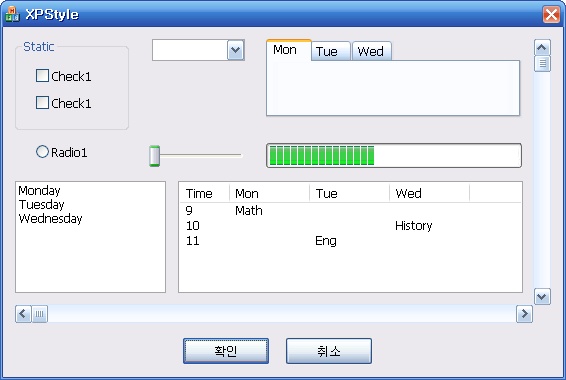Click the Tue column header in list
This screenshot has height=380, width=566.
349,193
